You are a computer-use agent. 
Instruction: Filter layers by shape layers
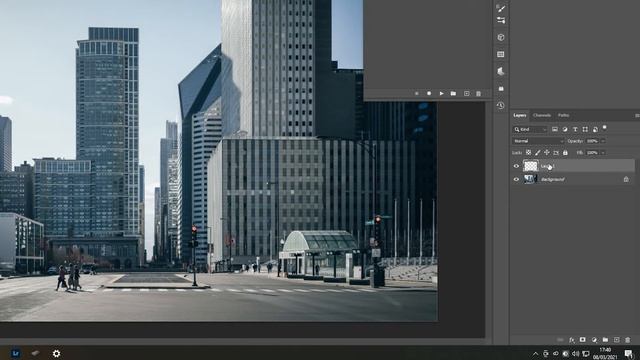585,129
